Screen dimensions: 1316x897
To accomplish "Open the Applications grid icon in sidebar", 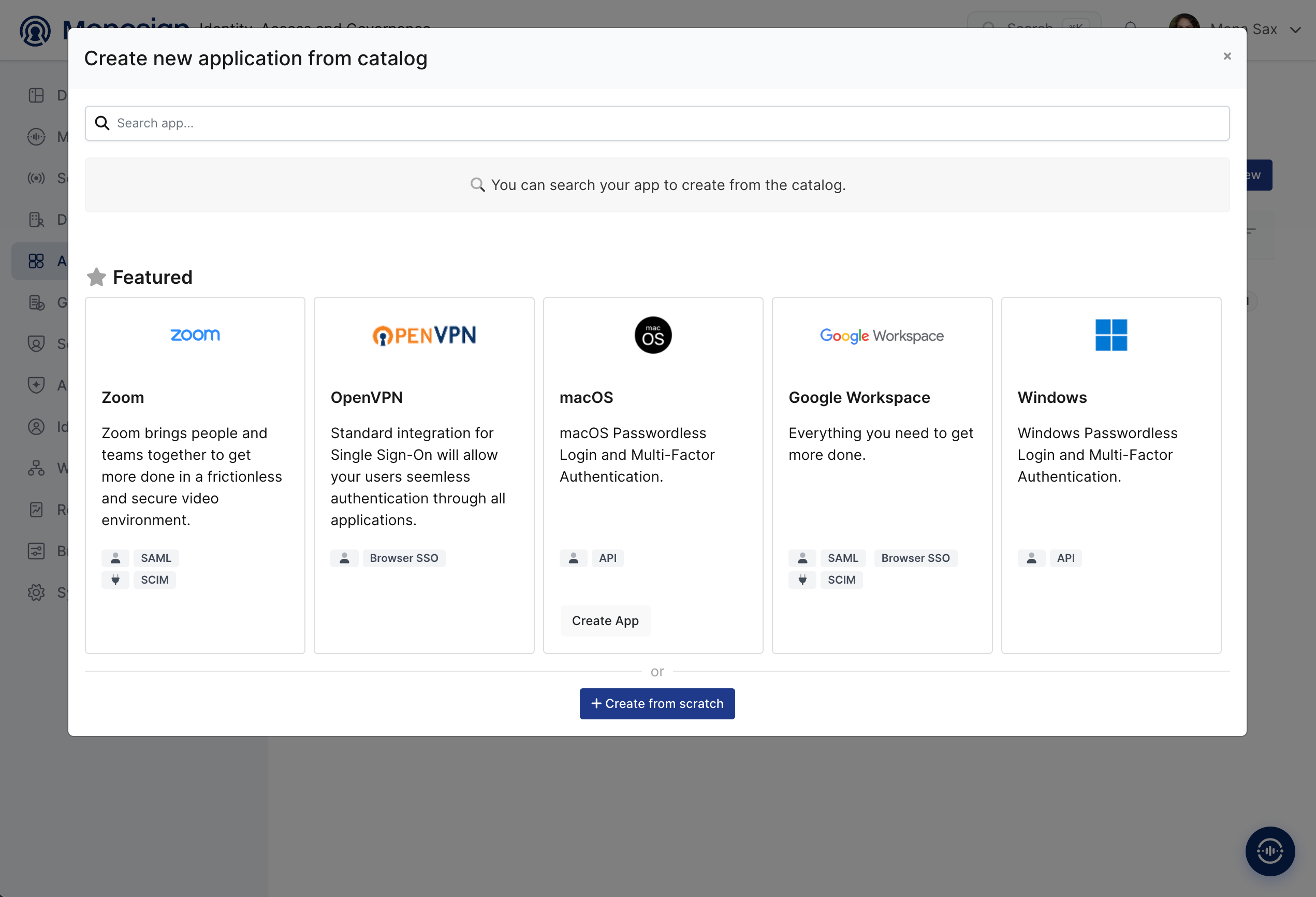I will [36, 261].
